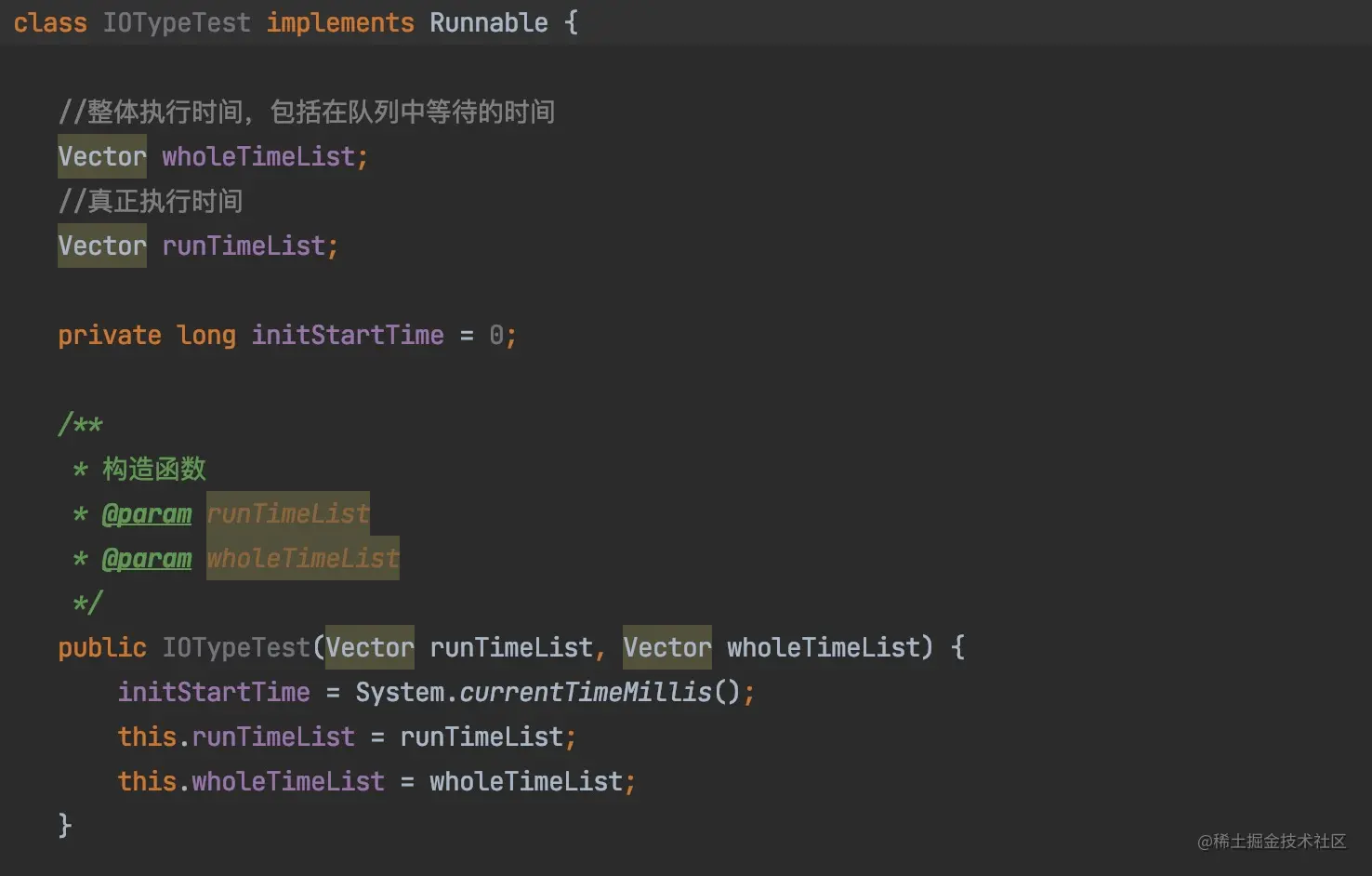
Task: Click the "System" class reference
Action: pos(400,692)
